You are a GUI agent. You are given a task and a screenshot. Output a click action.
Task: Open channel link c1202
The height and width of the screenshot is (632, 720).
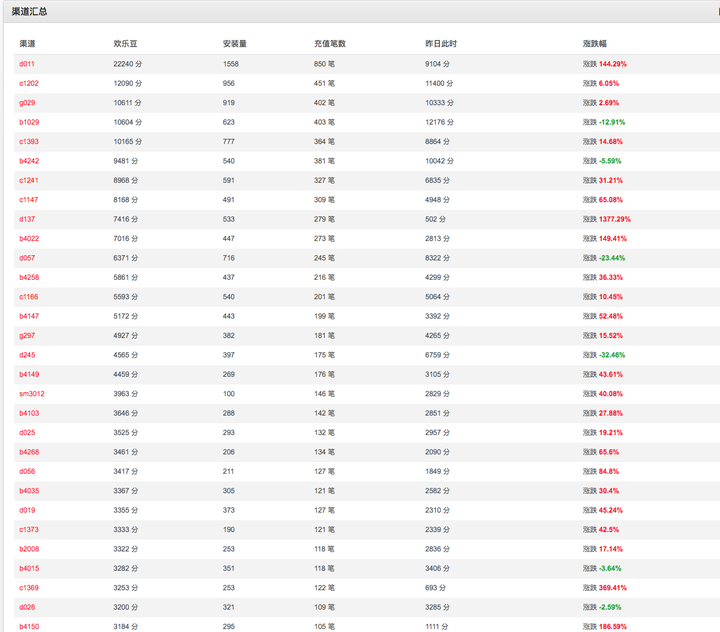coord(28,83)
